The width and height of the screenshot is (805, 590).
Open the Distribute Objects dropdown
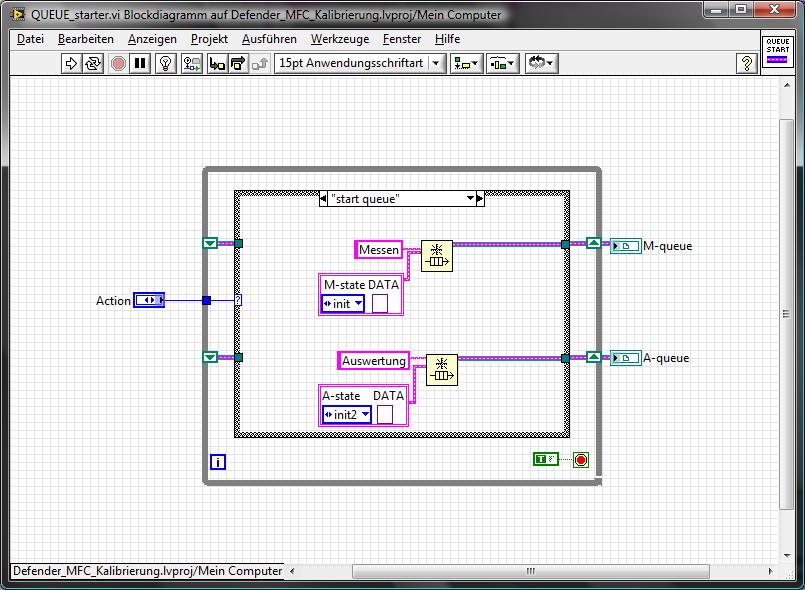coord(503,63)
